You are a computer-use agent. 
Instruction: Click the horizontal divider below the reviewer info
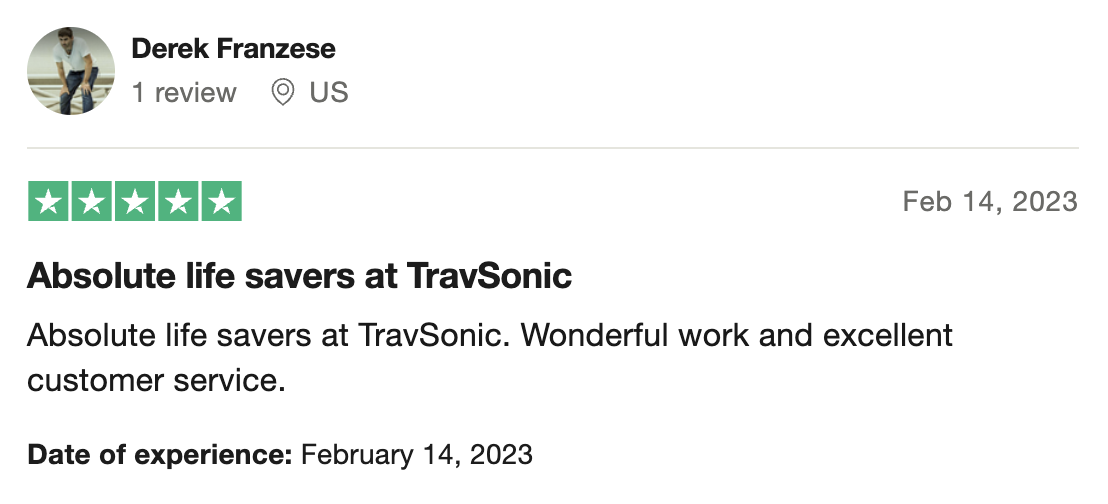553,148
